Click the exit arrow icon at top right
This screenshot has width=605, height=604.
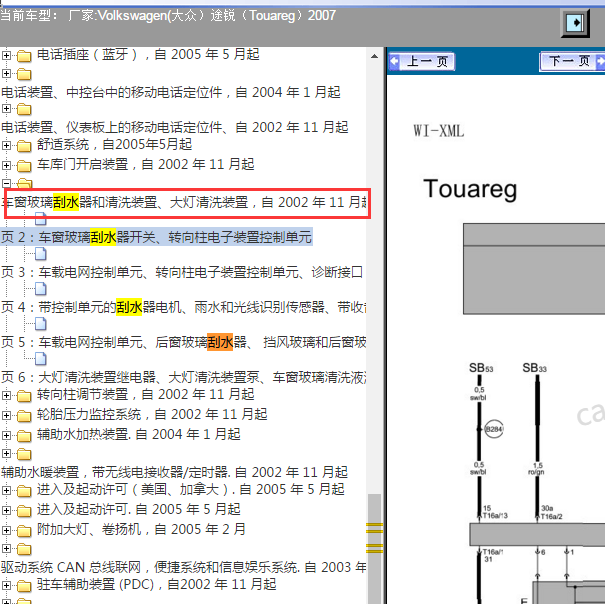pos(575,23)
